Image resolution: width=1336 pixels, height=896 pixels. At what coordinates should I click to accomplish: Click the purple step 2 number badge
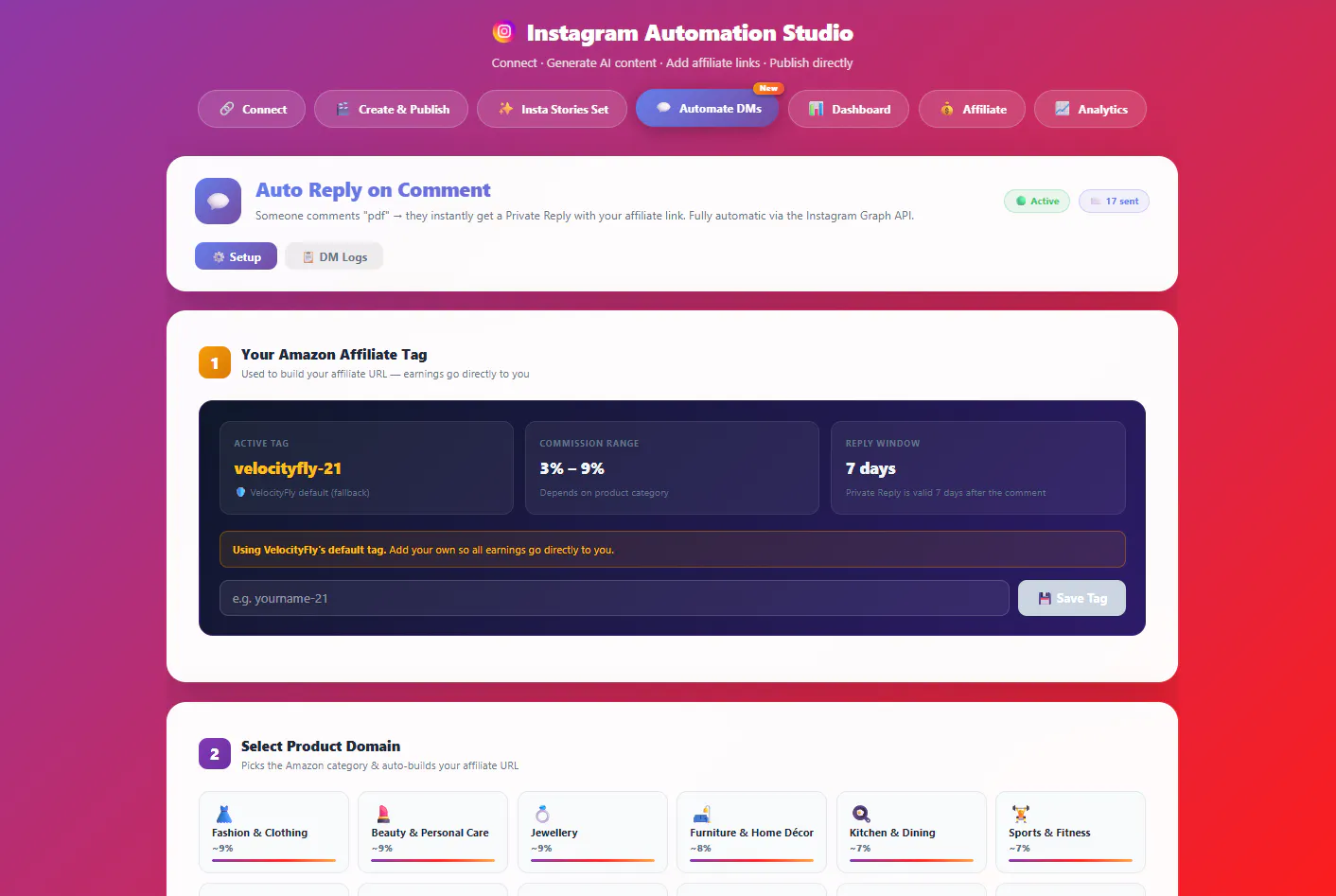click(x=215, y=754)
